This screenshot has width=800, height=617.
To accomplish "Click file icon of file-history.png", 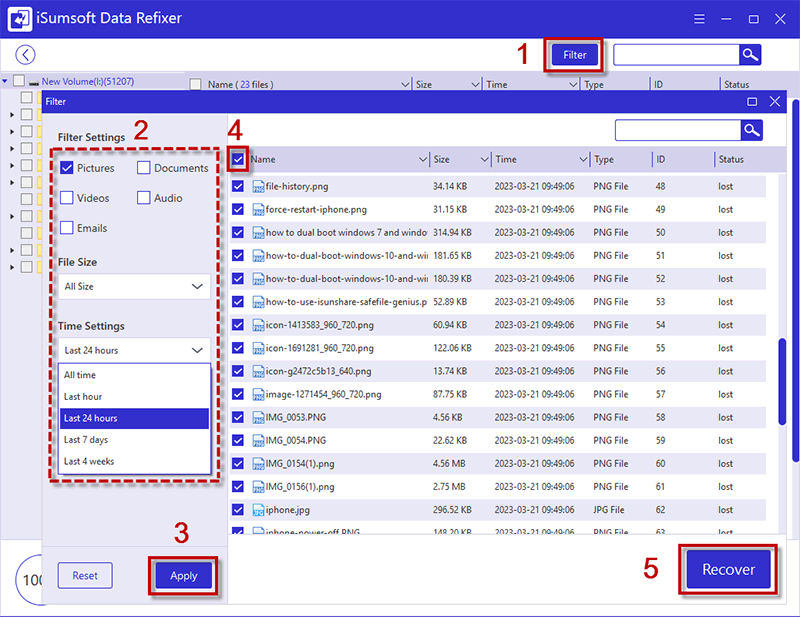I will (258, 186).
